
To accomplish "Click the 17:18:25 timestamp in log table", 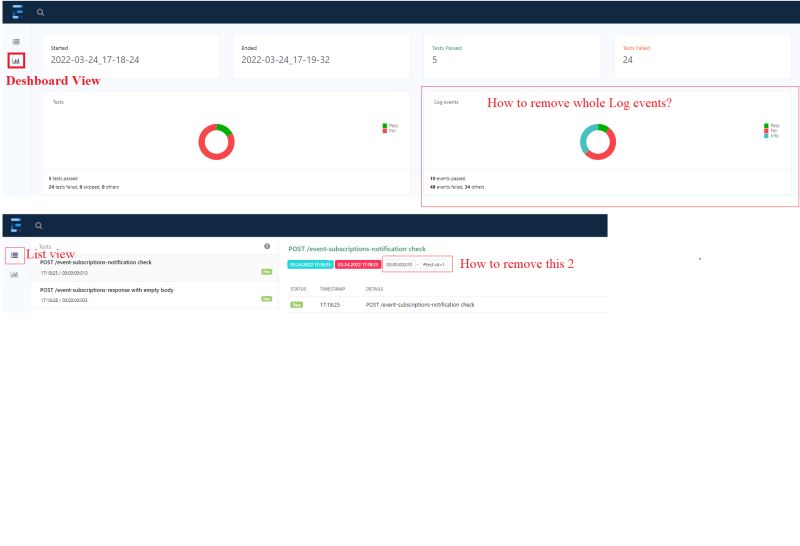I will [x=330, y=305].
